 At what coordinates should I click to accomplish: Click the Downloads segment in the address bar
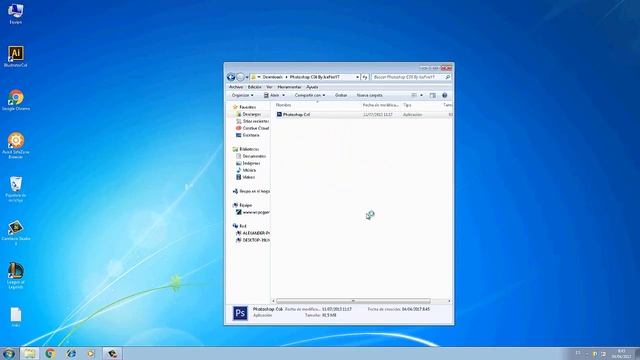point(272,77)
